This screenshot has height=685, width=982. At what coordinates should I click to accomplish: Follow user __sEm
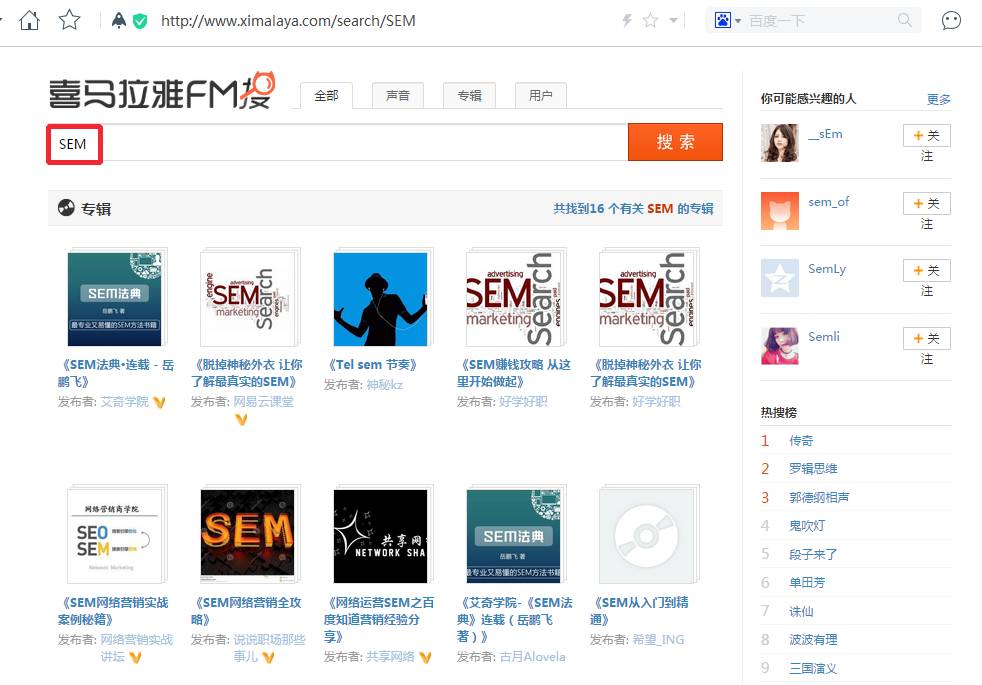point(927,136)
